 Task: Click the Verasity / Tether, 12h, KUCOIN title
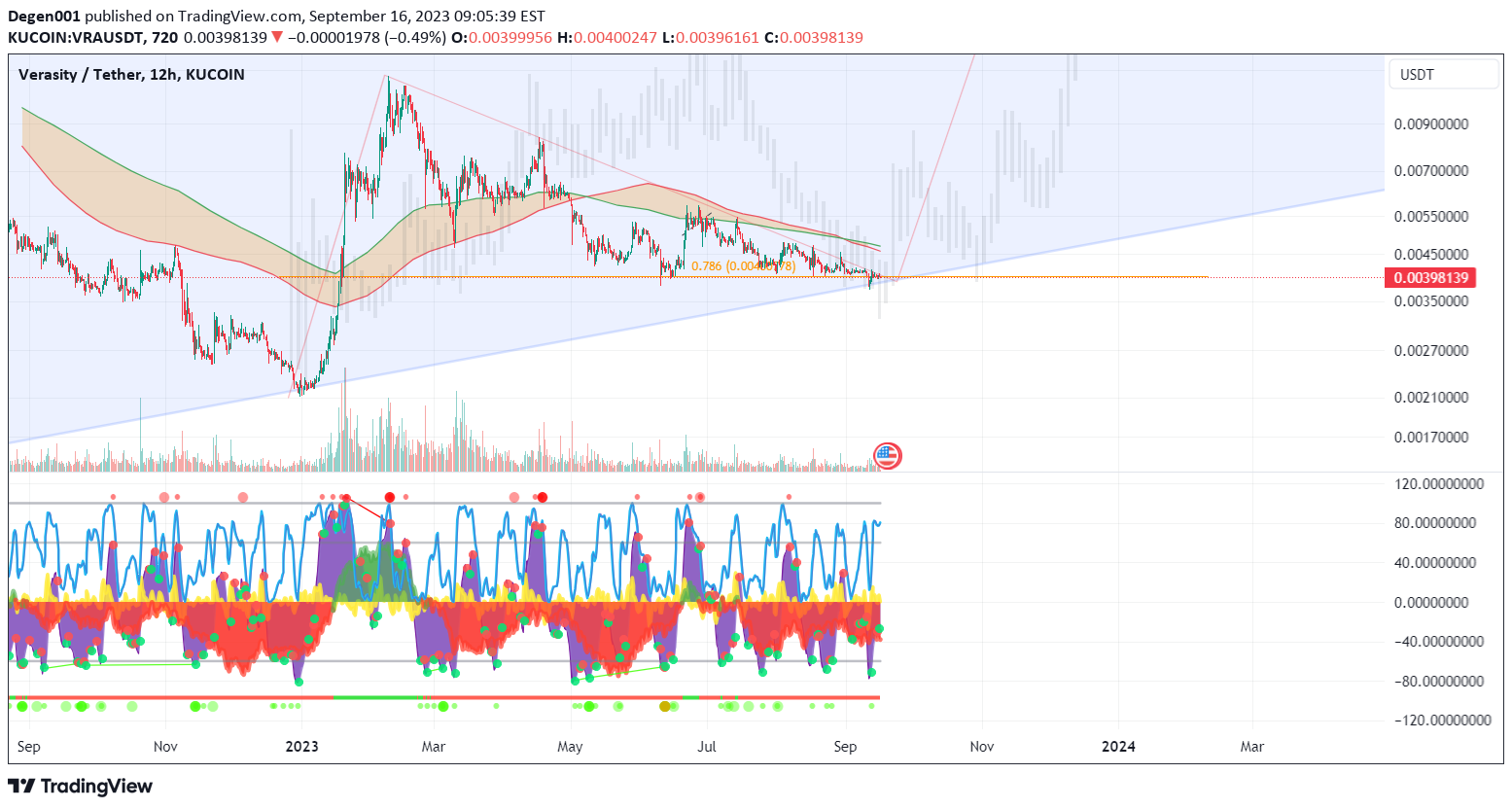tap(131, 75)
